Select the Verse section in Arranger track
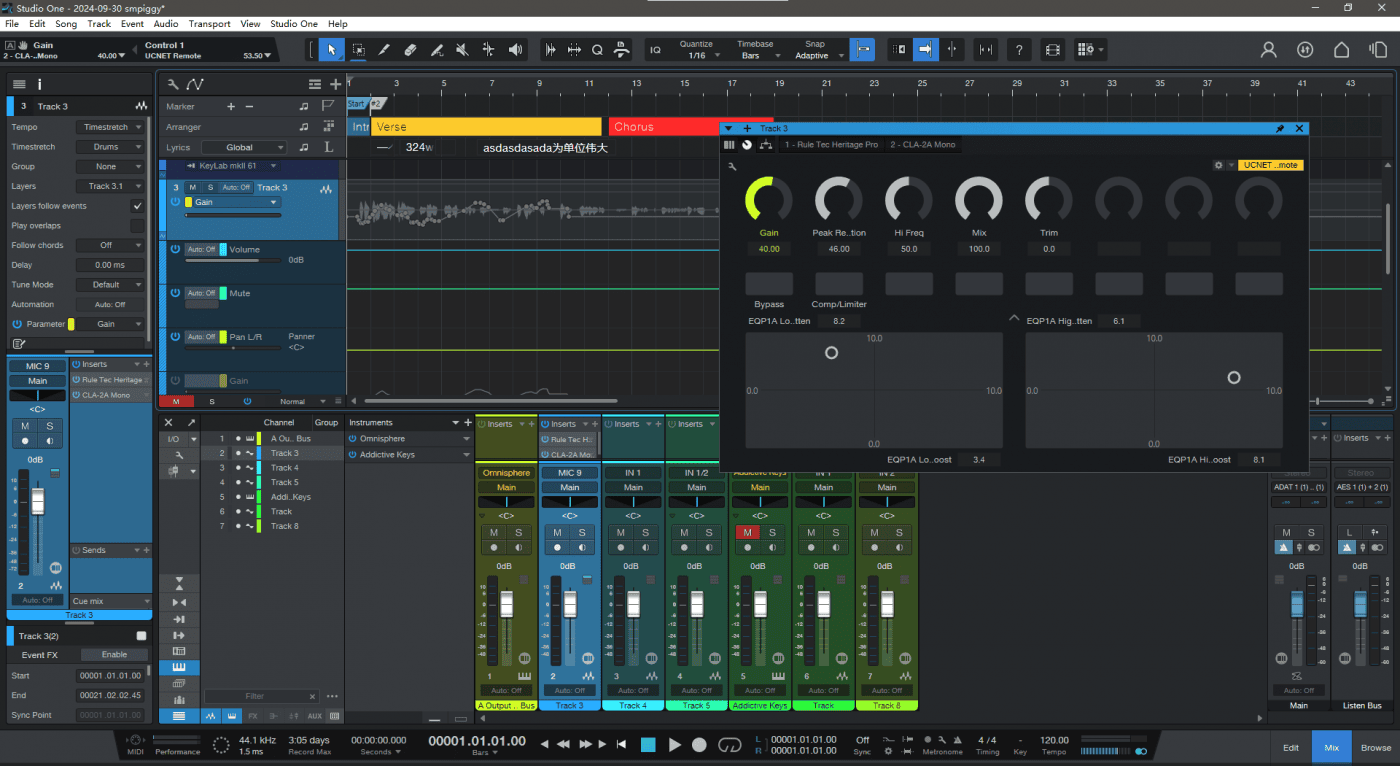 click(x=486, y=127)
